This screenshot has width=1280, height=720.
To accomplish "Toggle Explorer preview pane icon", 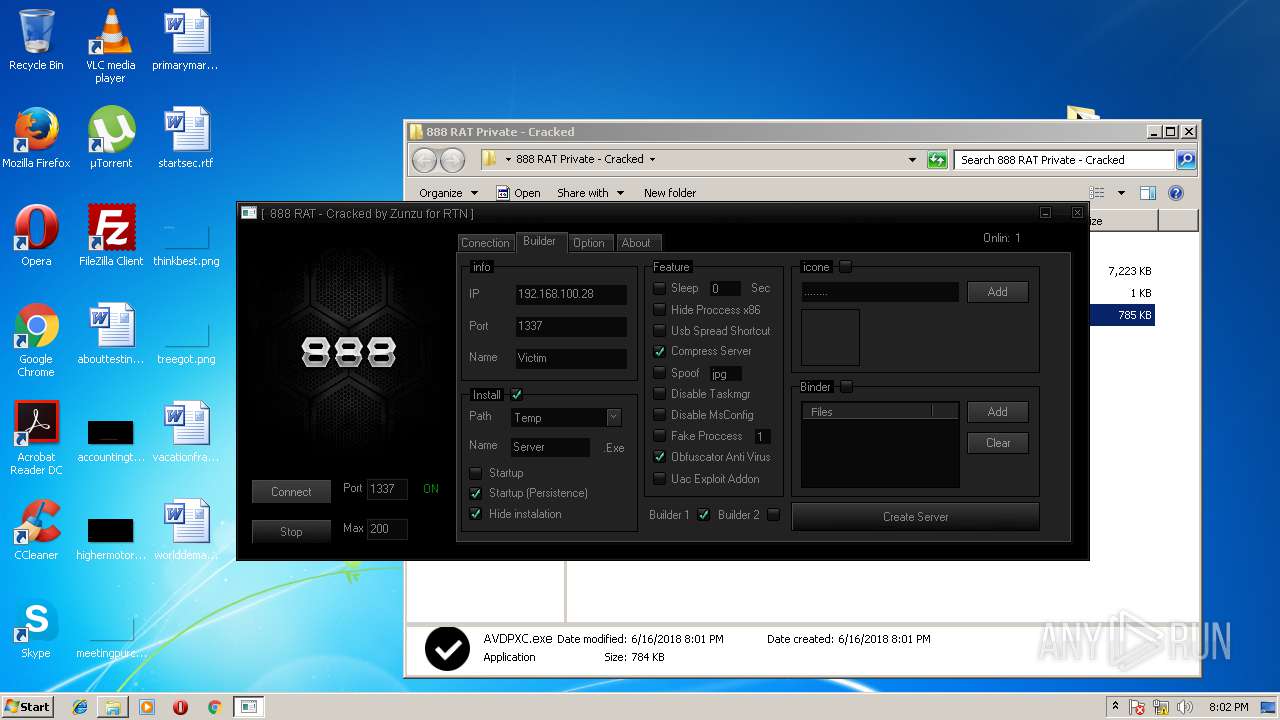I will 1148,193.
